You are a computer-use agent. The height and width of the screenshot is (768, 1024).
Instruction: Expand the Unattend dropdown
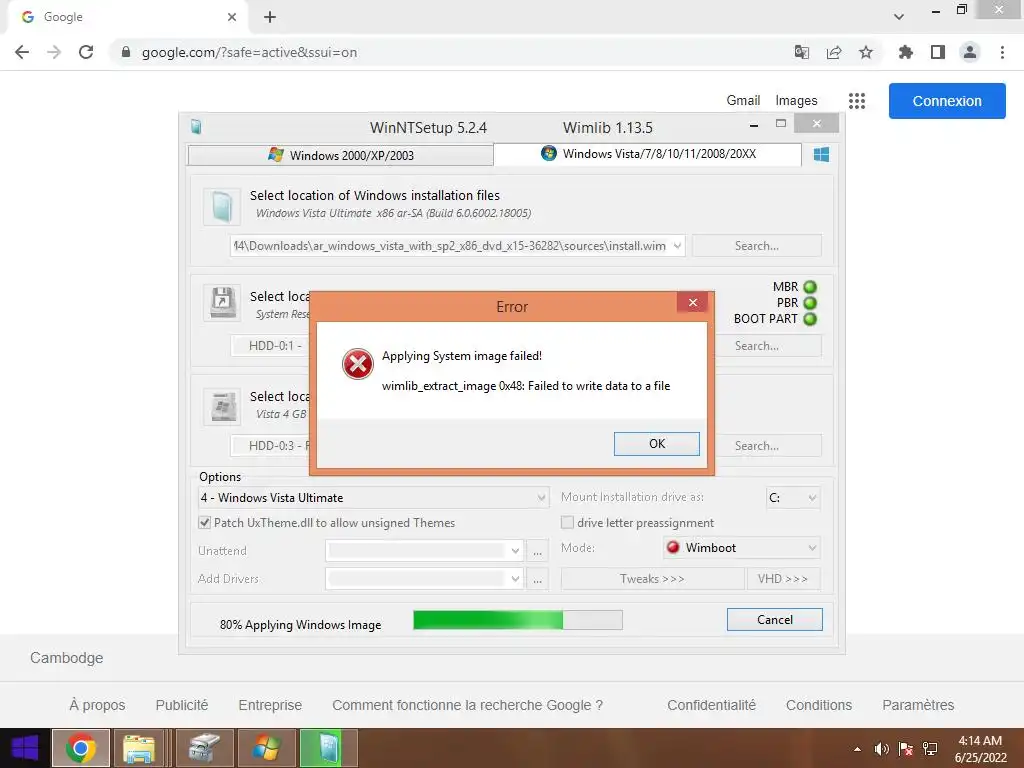click(515, 551)
